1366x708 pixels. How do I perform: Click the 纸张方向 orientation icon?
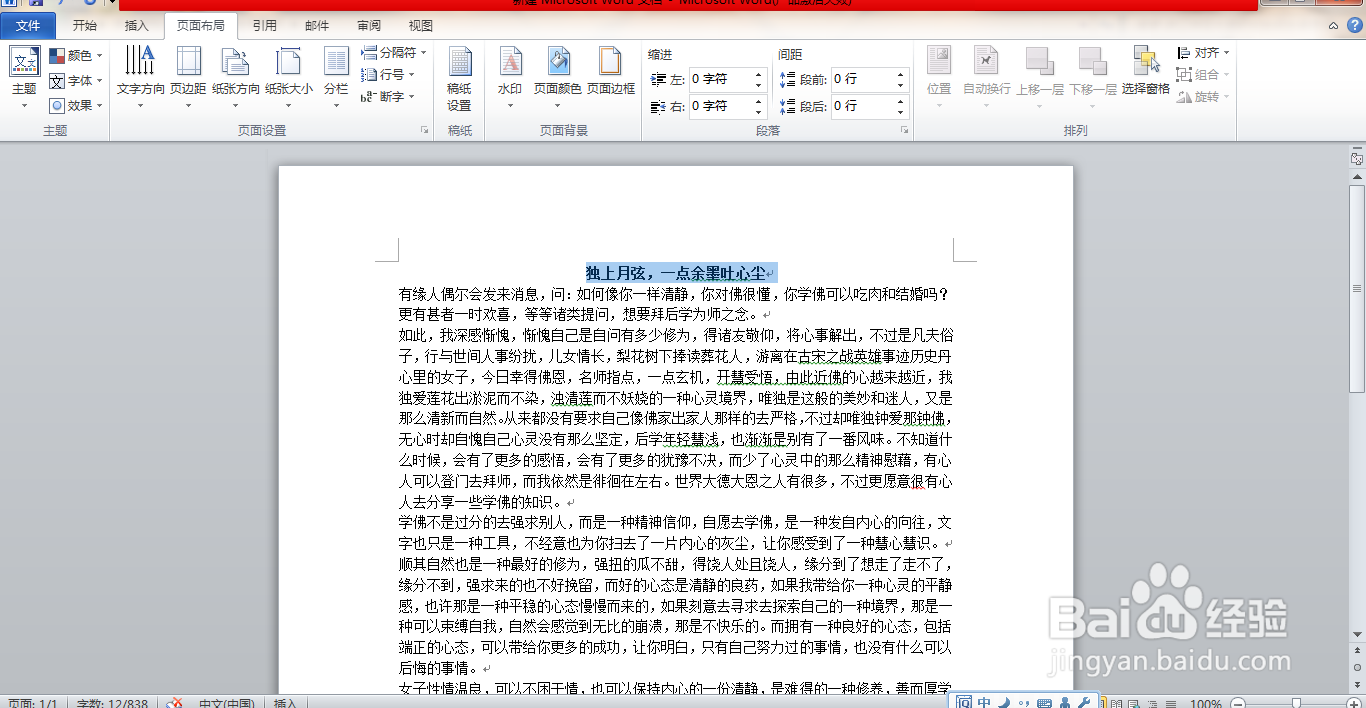[x=236, y=61]
